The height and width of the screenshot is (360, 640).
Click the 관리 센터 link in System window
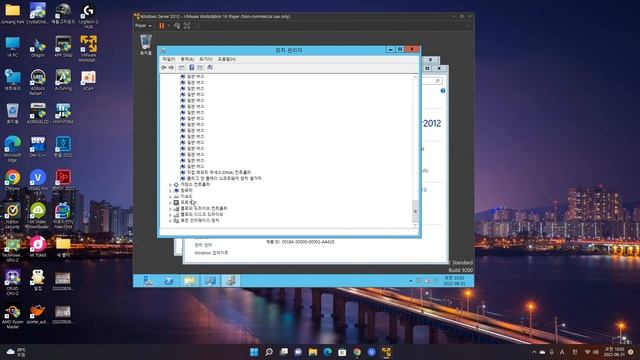[203, 245]
